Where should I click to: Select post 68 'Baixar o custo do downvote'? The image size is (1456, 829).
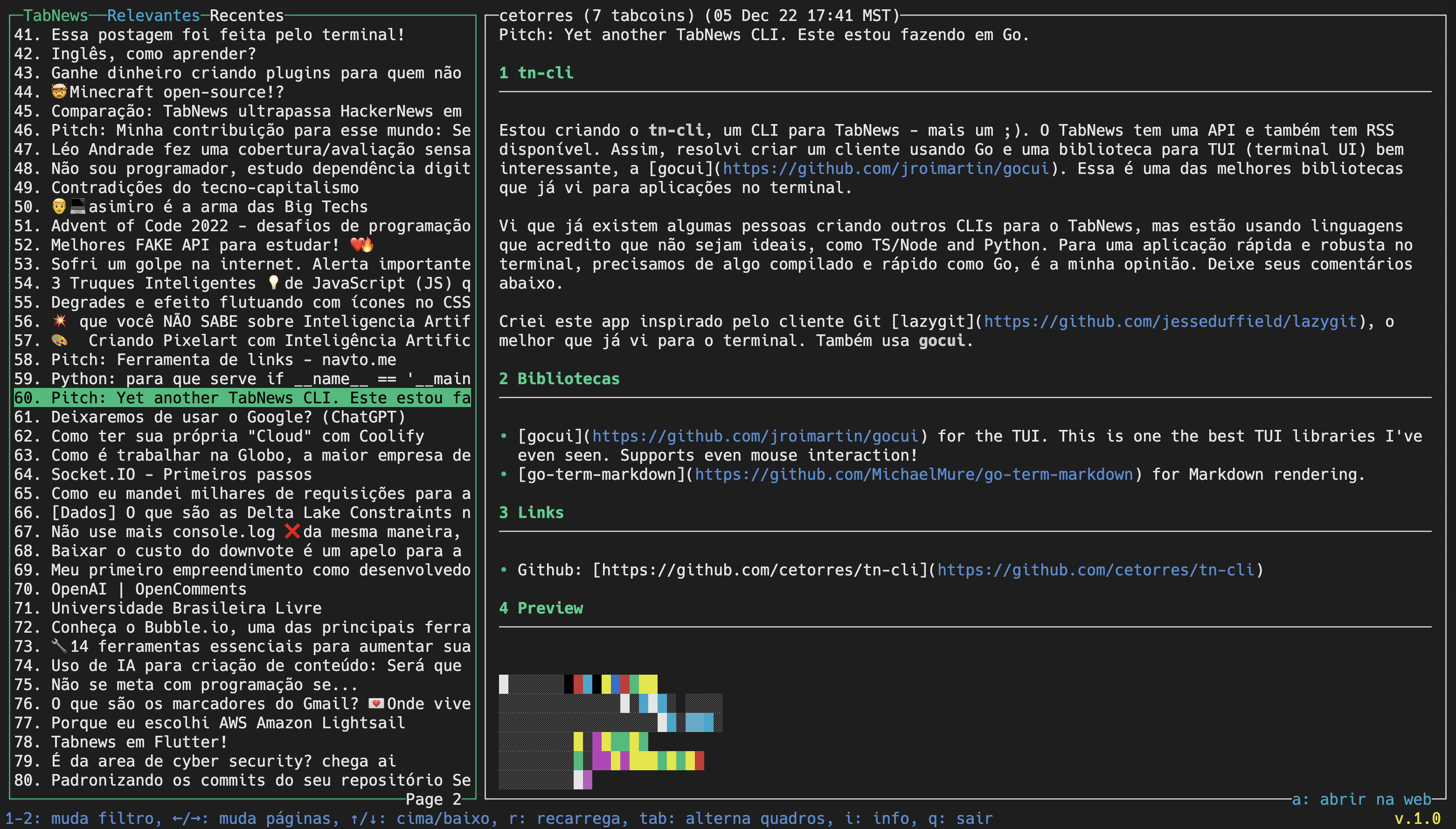(x=242, y=551)
